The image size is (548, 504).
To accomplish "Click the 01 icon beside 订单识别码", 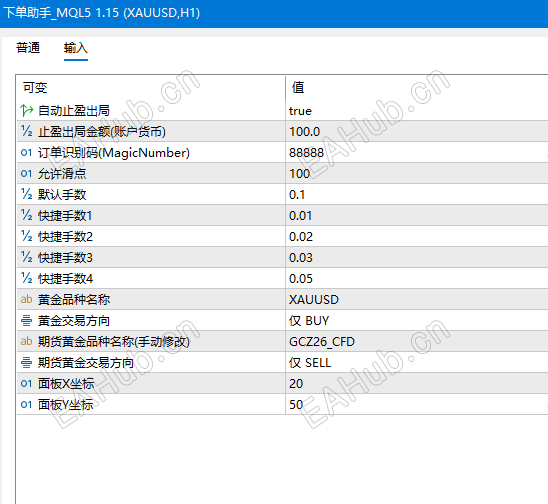I will (x=27, y=152).
